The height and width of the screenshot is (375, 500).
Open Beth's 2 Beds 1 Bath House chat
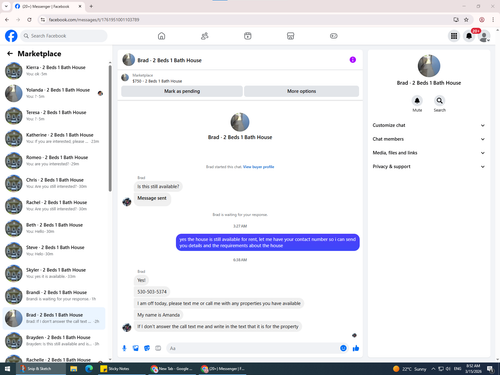tap(55, 228)
